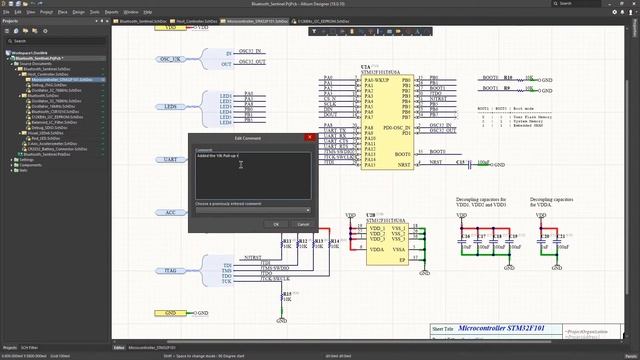Image resolution: width=640 pixels, height=360 pixels.
Task: Select the Arc drawing tool in Active Bar
Action: pos(427,31)
